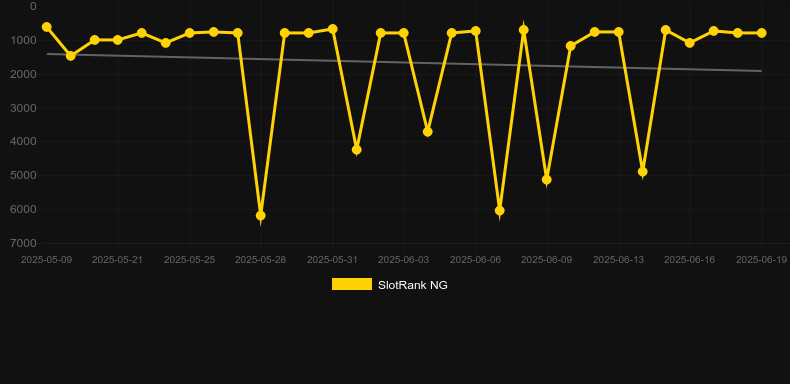Image resolution: width=790 pixels, height=384 pixels.
Task: Click the data point at 2025-05-21
Action: (118, 40)
